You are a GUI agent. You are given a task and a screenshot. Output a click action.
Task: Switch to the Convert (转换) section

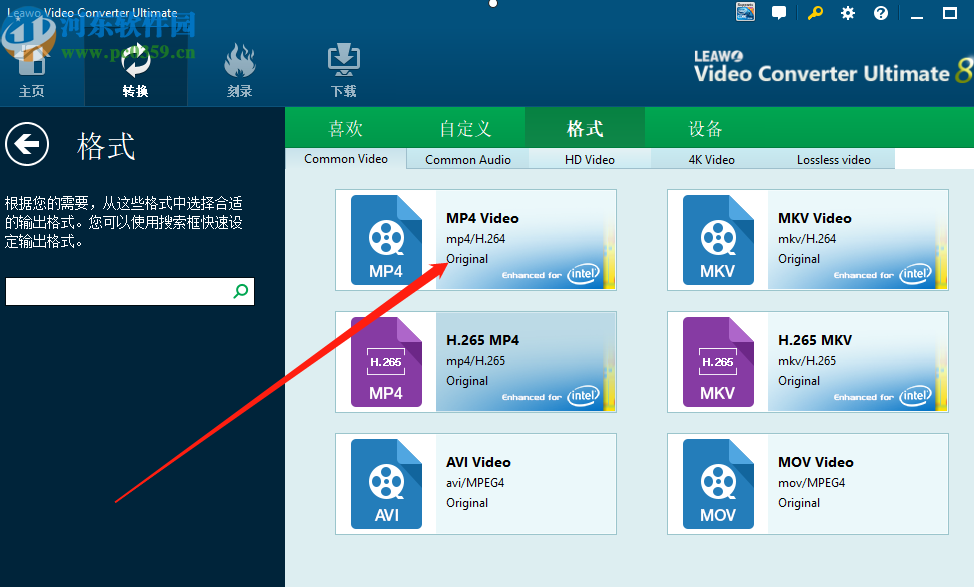pos(135,70)
